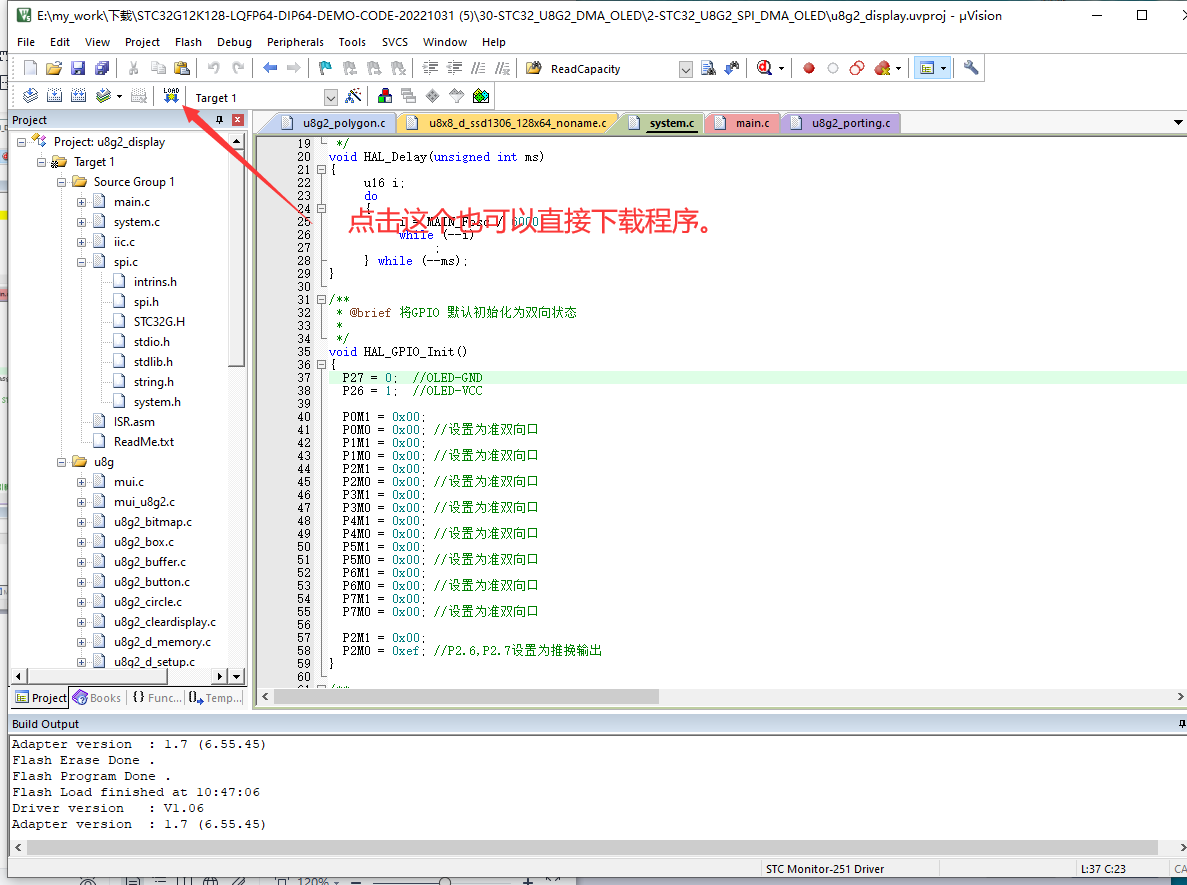Open the Target 1 dropdown list
Viewport: 1187px width, 885px height.
331,97
